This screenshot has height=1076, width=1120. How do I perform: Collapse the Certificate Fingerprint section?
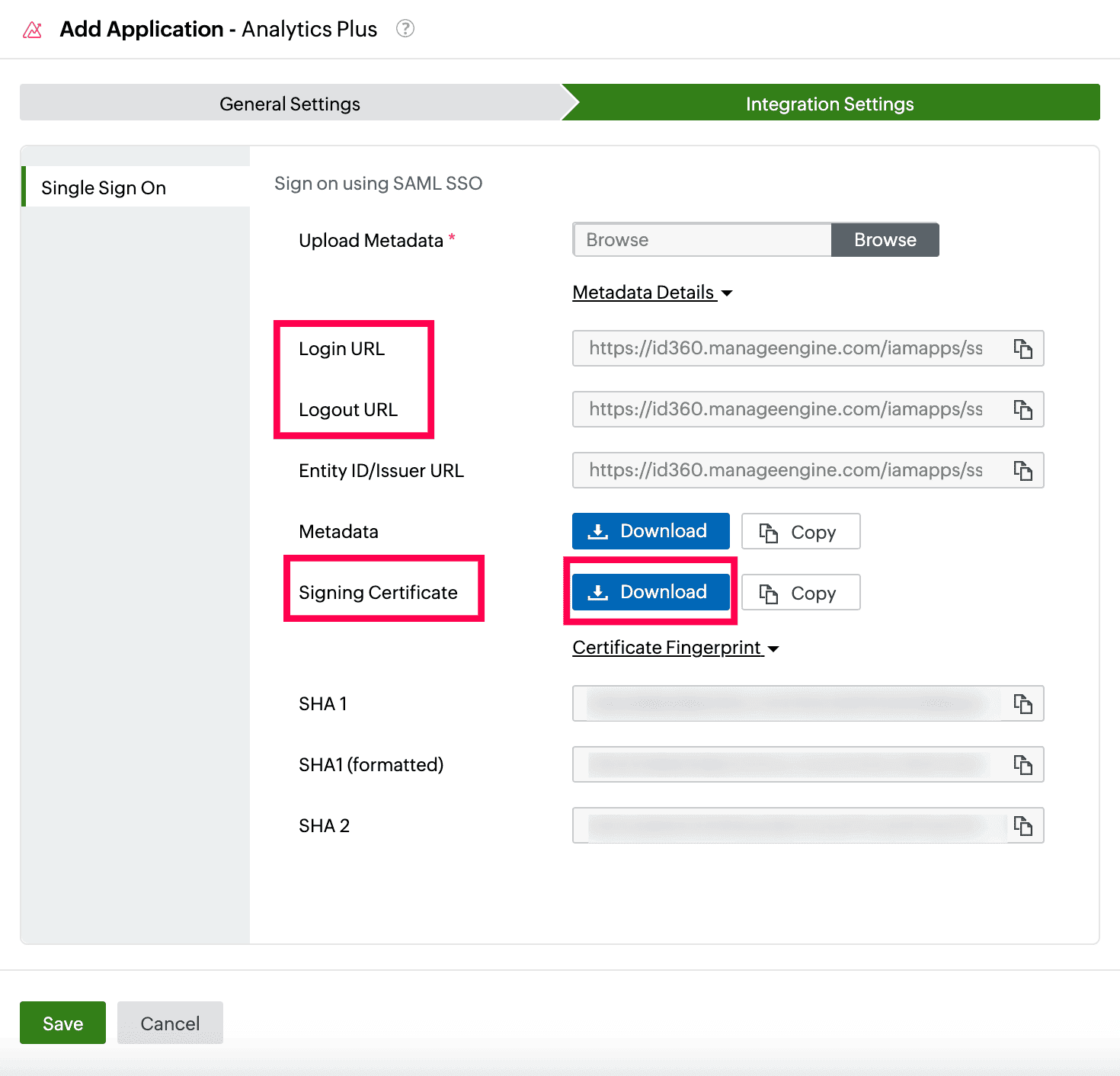tap(675, 648)
